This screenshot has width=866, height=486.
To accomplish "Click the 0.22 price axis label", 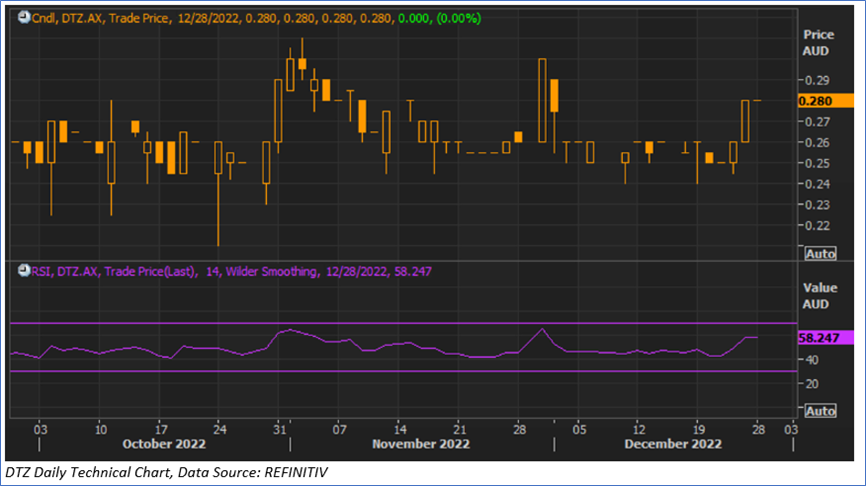I will [817, 226].
